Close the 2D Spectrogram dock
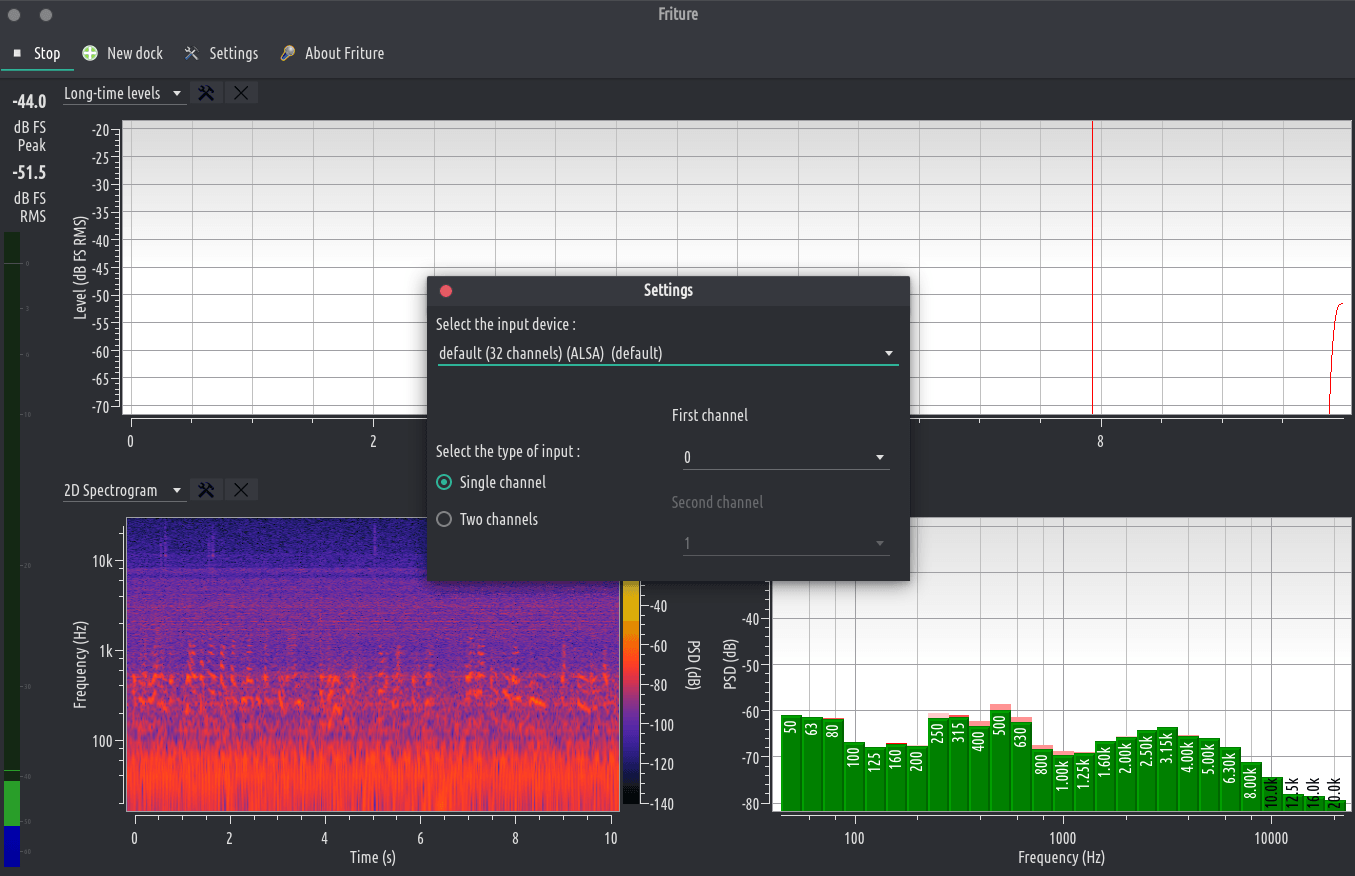 pyautogui.click(x=241, y=490)
